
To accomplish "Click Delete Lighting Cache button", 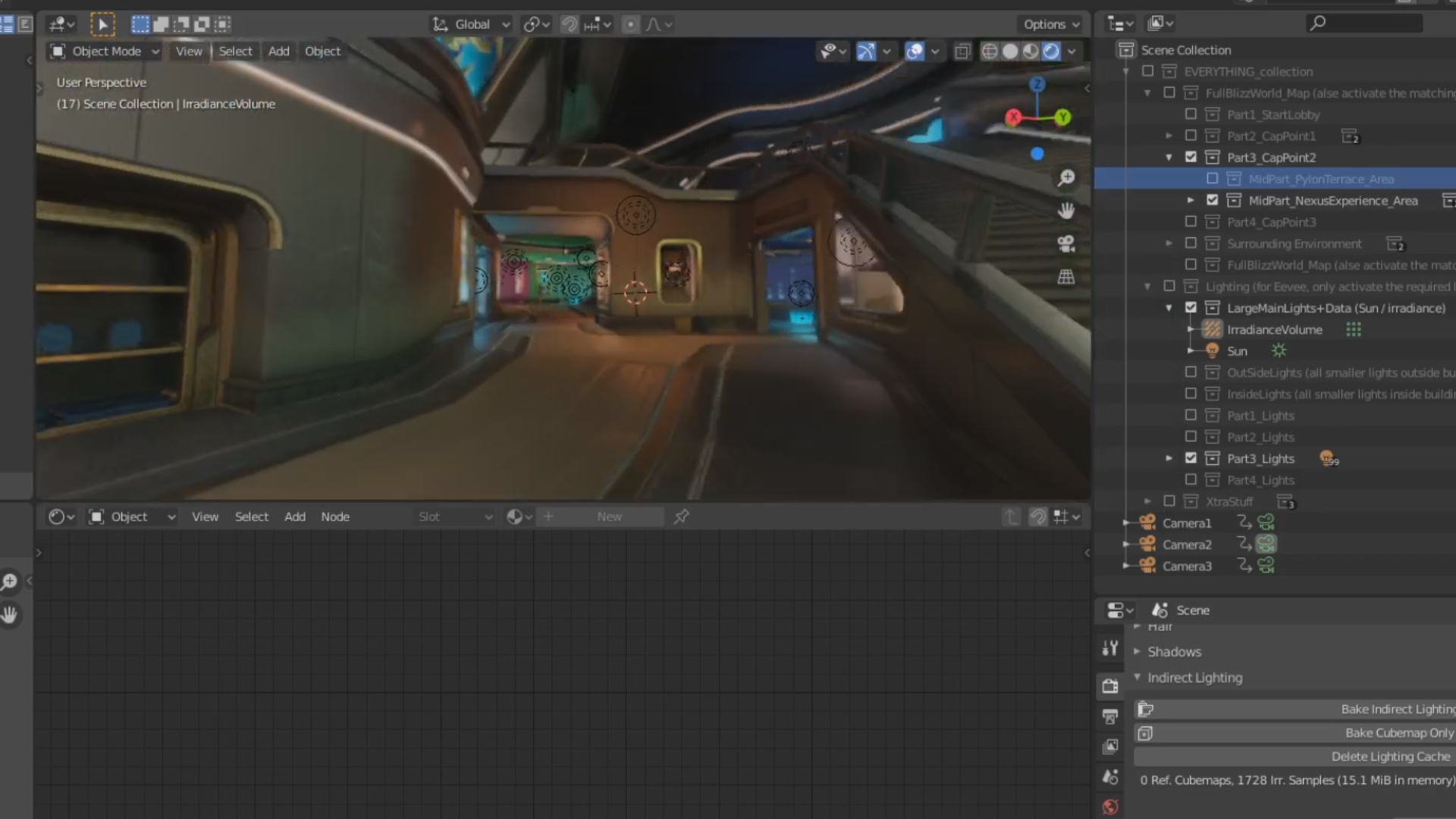I will click(x=1294, y=756).
